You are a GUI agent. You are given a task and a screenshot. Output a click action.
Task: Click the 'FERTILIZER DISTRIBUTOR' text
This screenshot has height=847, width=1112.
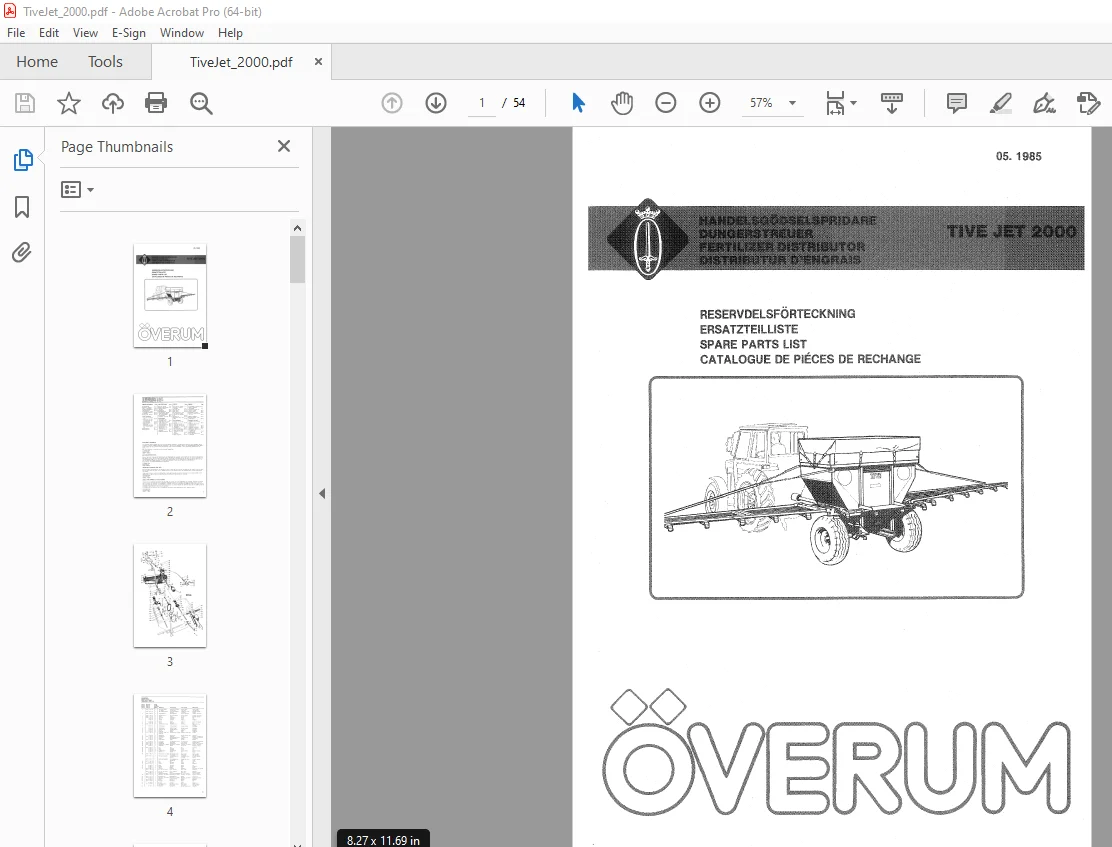coord(782,247)
